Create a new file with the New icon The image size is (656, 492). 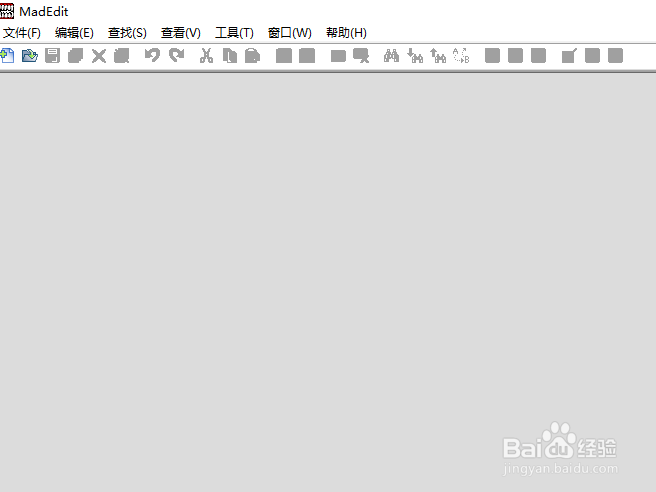[x=8, y=56]
